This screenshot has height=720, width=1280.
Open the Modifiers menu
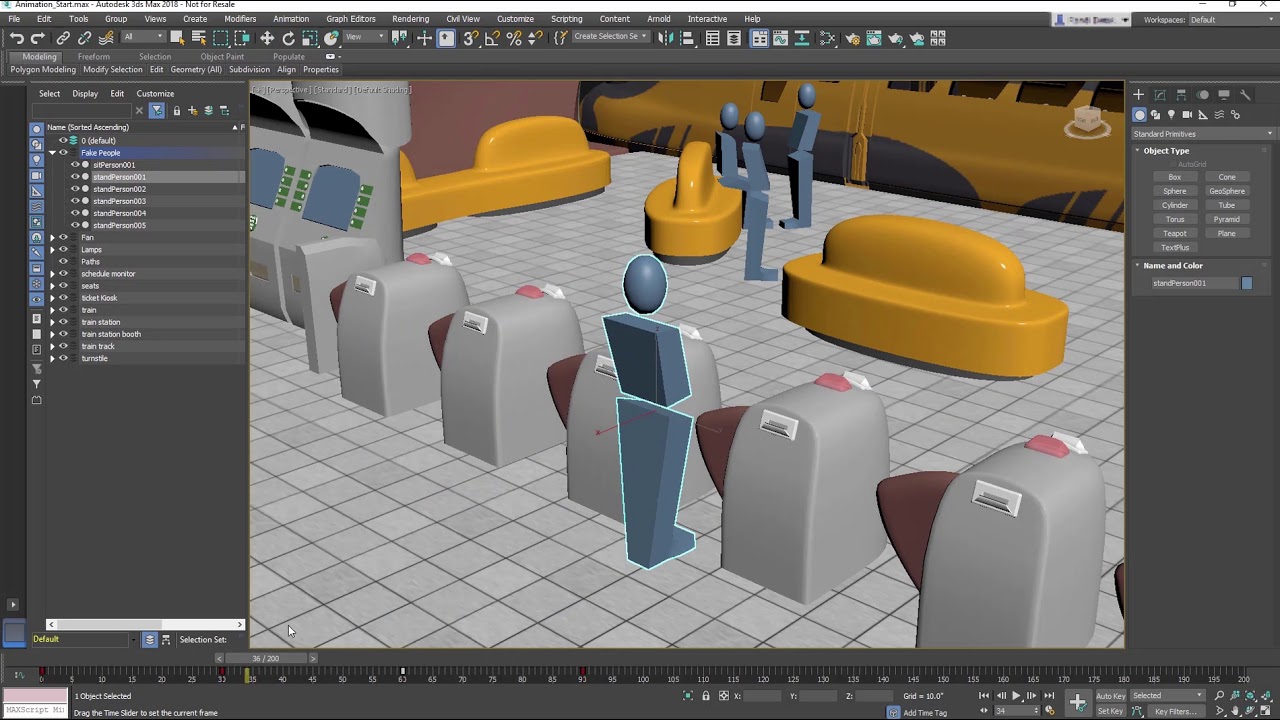tap(240, 19)
